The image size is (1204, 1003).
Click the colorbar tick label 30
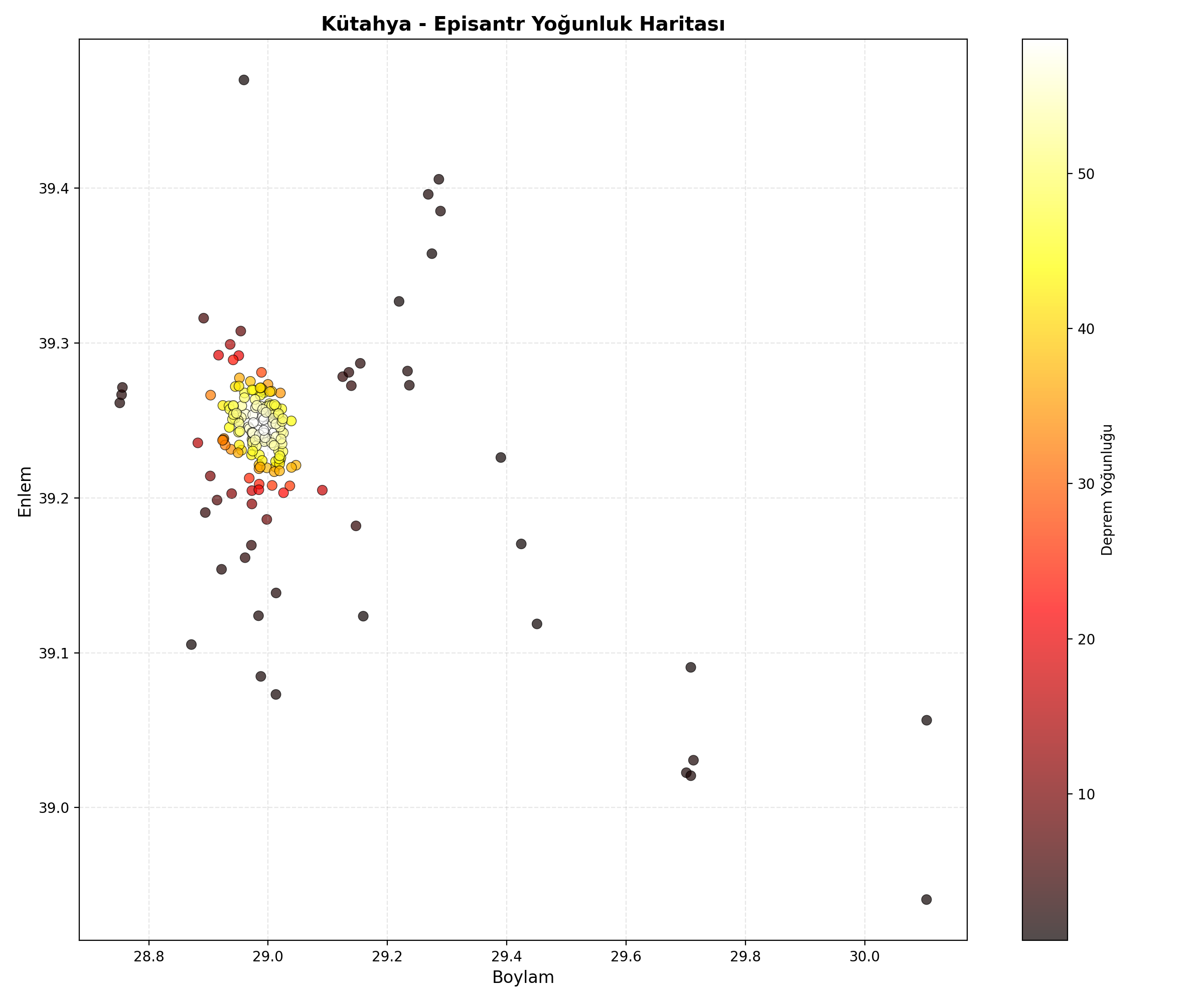[x=1086, y=484]
